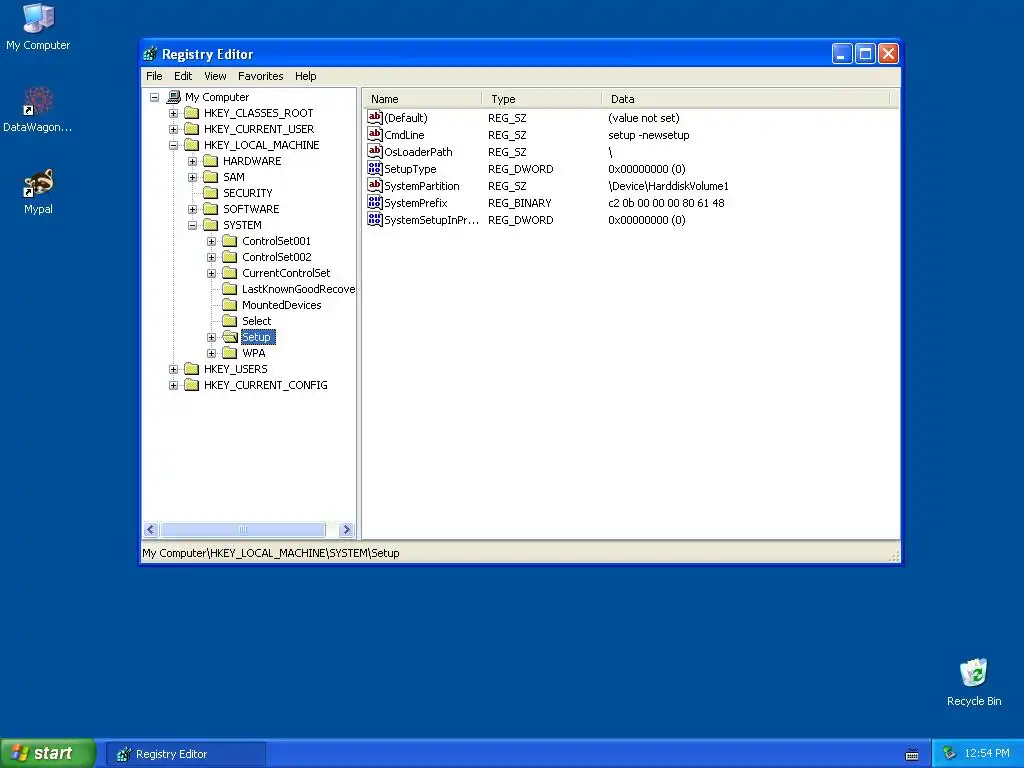1024x768 pixels.
Task: Click the network tray icon beside clock
Action: click(949, 754)
